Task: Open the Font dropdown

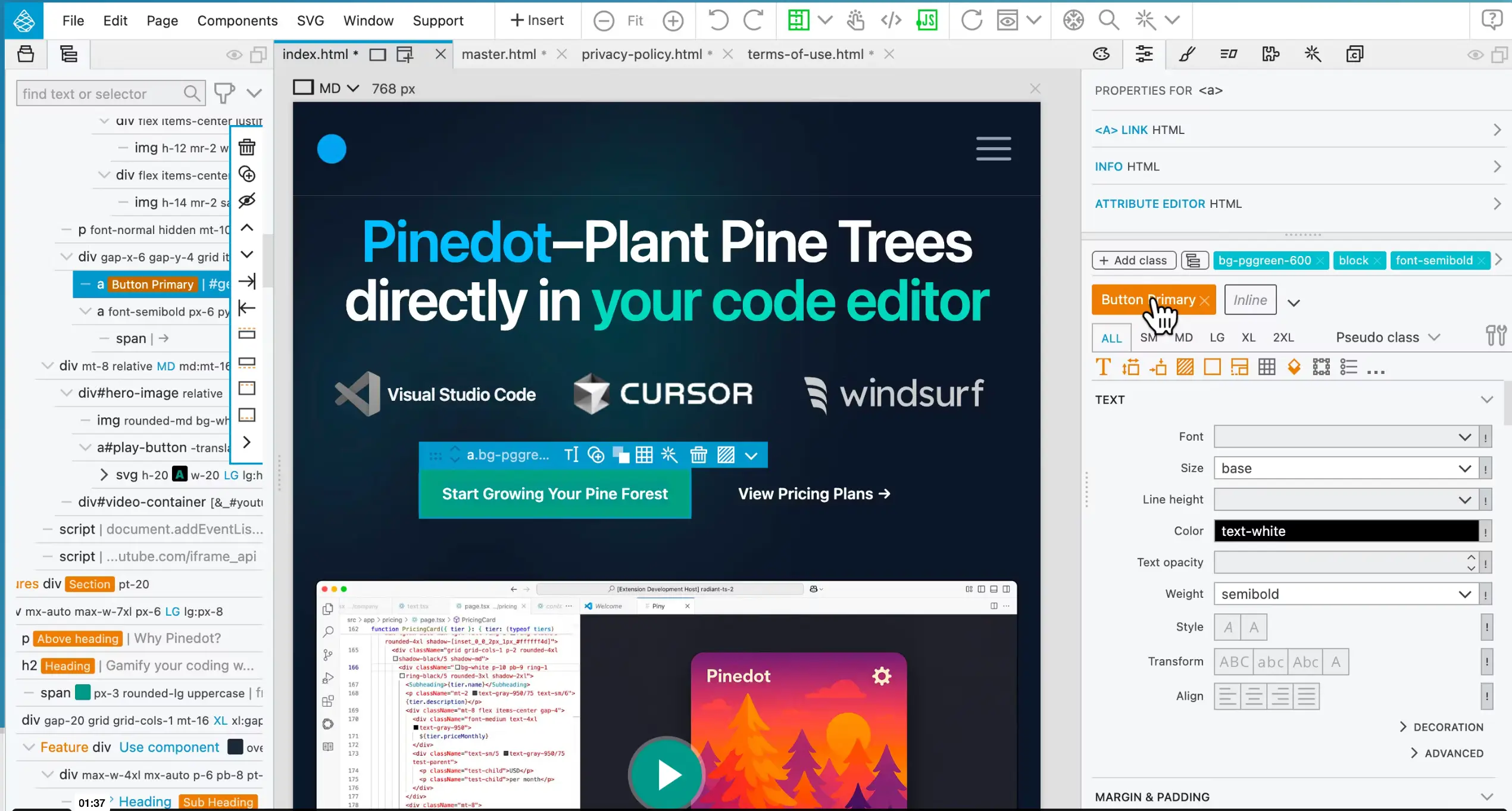Action: tap(1345, 437)
